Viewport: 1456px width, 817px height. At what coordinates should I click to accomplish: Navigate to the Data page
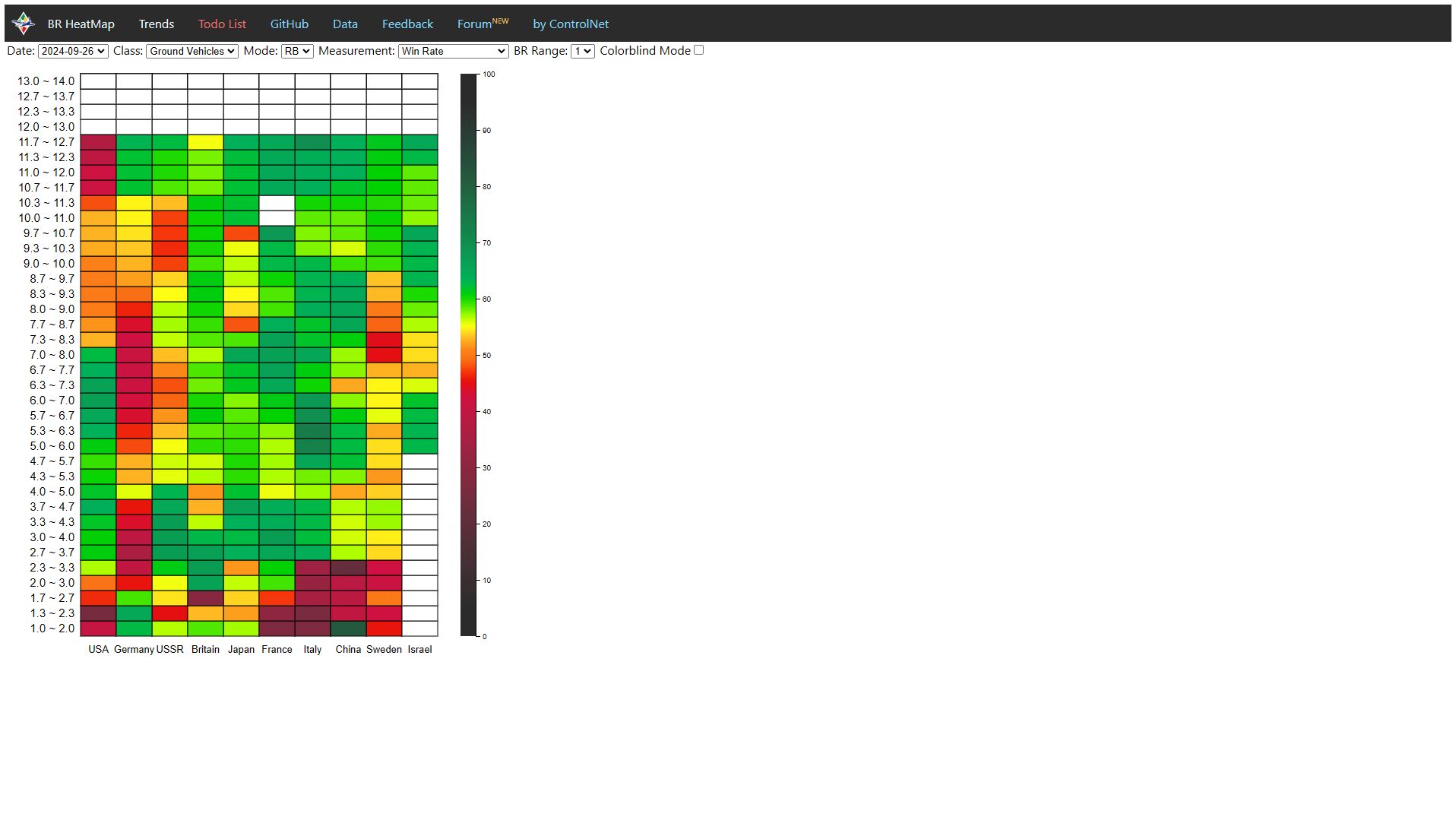pos(345,24)
